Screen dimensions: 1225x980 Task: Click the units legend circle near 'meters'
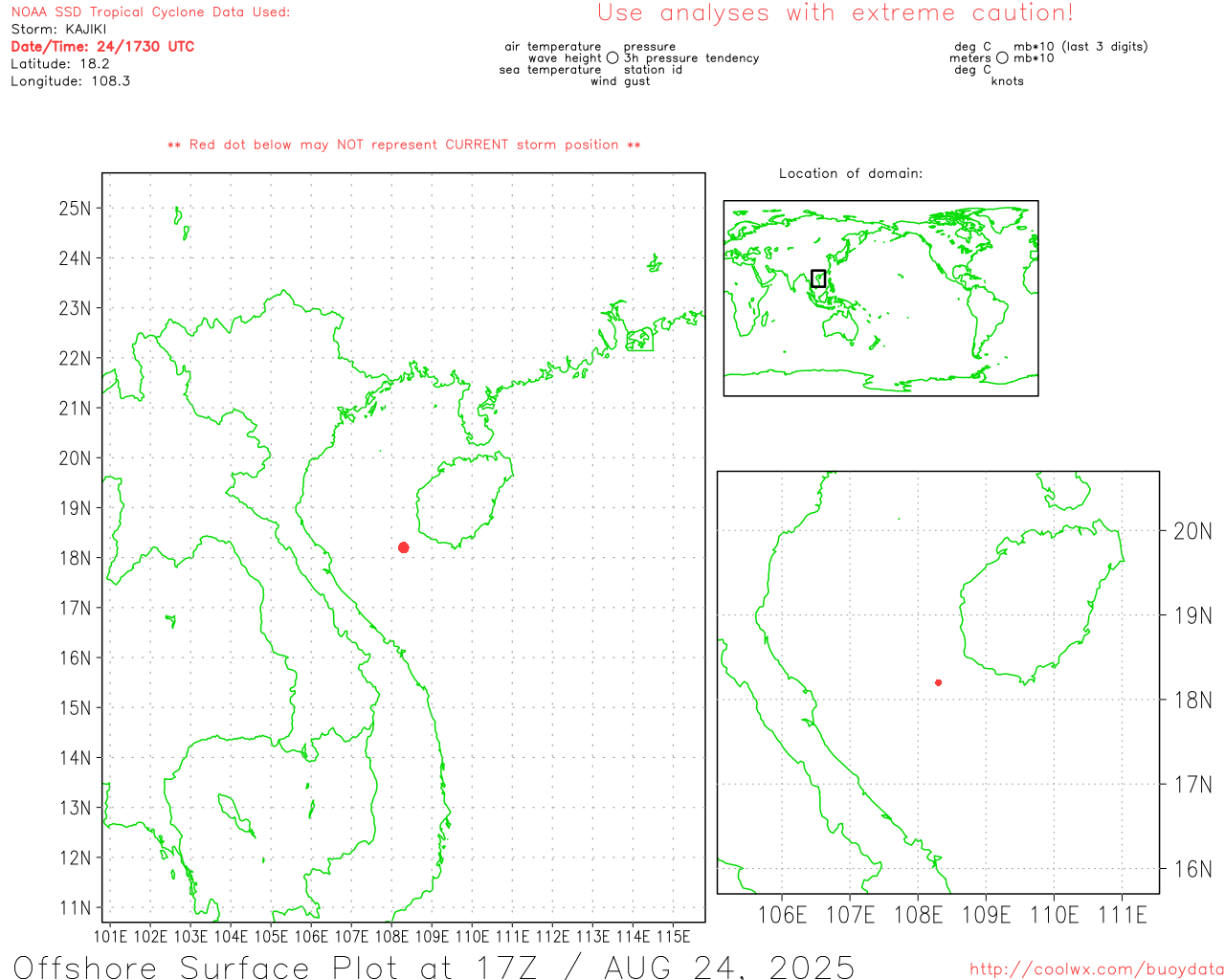[x=1002, y=57]
